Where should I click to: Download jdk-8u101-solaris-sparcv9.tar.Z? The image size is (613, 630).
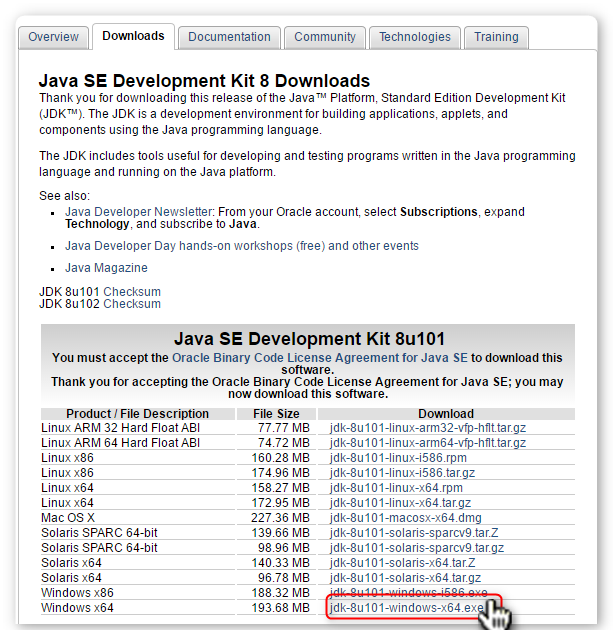(414, 533)
